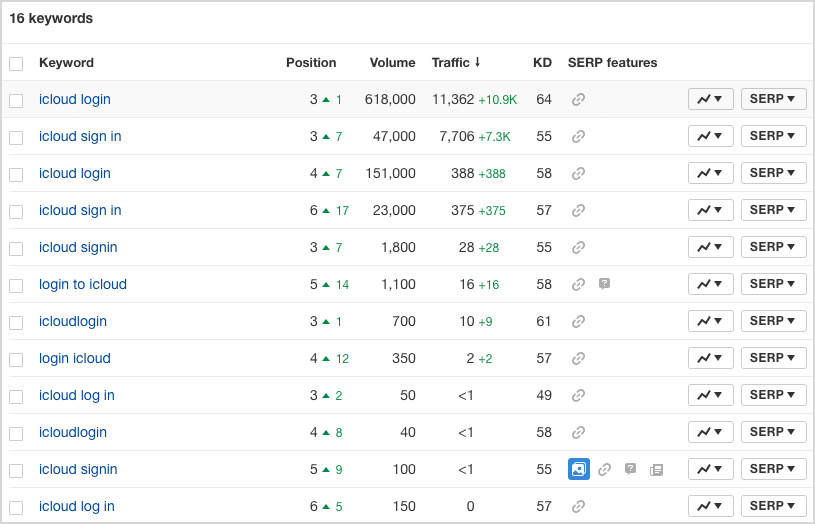Open the icloud login keyword with 618,000 volume
815x524 pixels.
(75, 99)
